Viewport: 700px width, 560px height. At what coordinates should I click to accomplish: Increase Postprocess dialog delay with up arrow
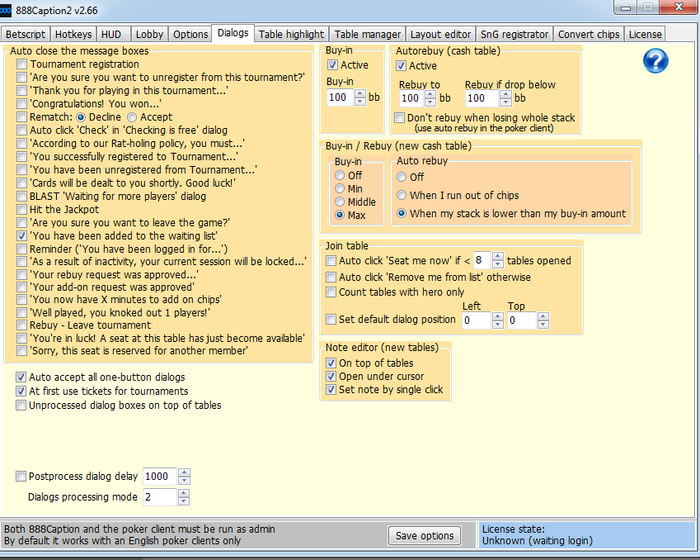(x=184, y=472)
